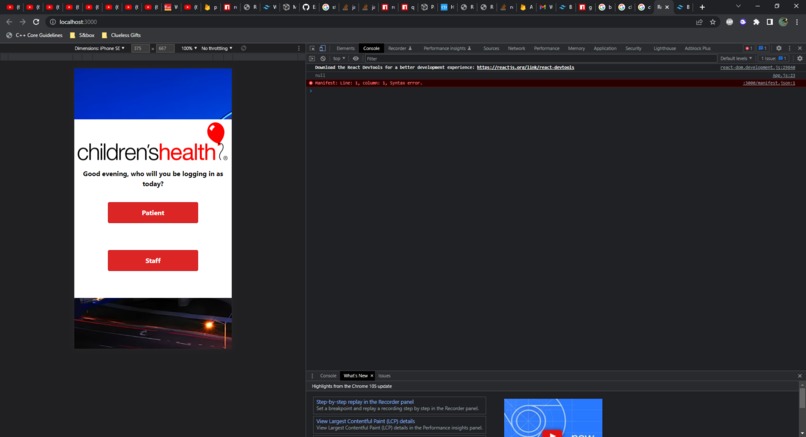Open the 100% zoom dropdown
The width and height of the screenshot is (806, 437).
[x=189, y=48]
